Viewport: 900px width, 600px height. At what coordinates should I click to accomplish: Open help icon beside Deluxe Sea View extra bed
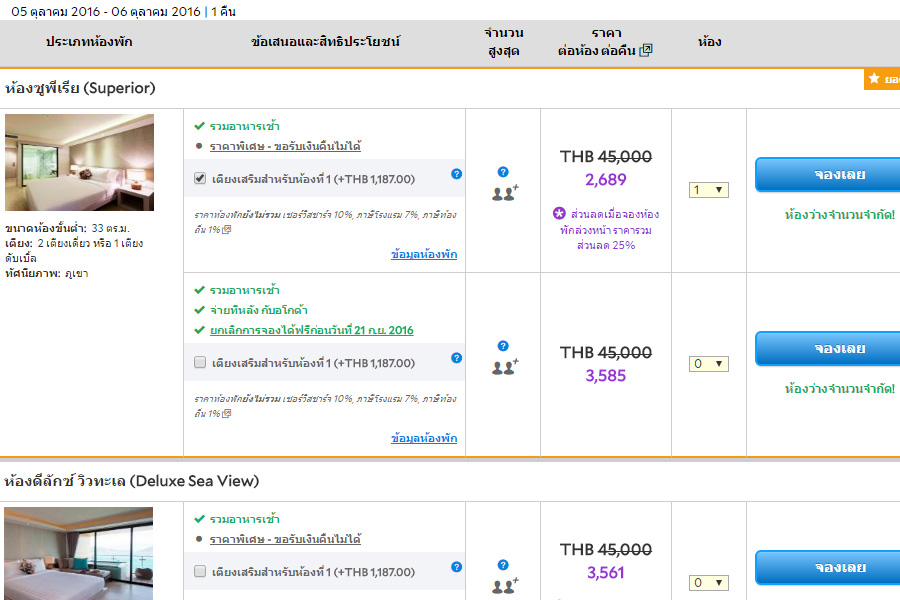coord(457,567)
